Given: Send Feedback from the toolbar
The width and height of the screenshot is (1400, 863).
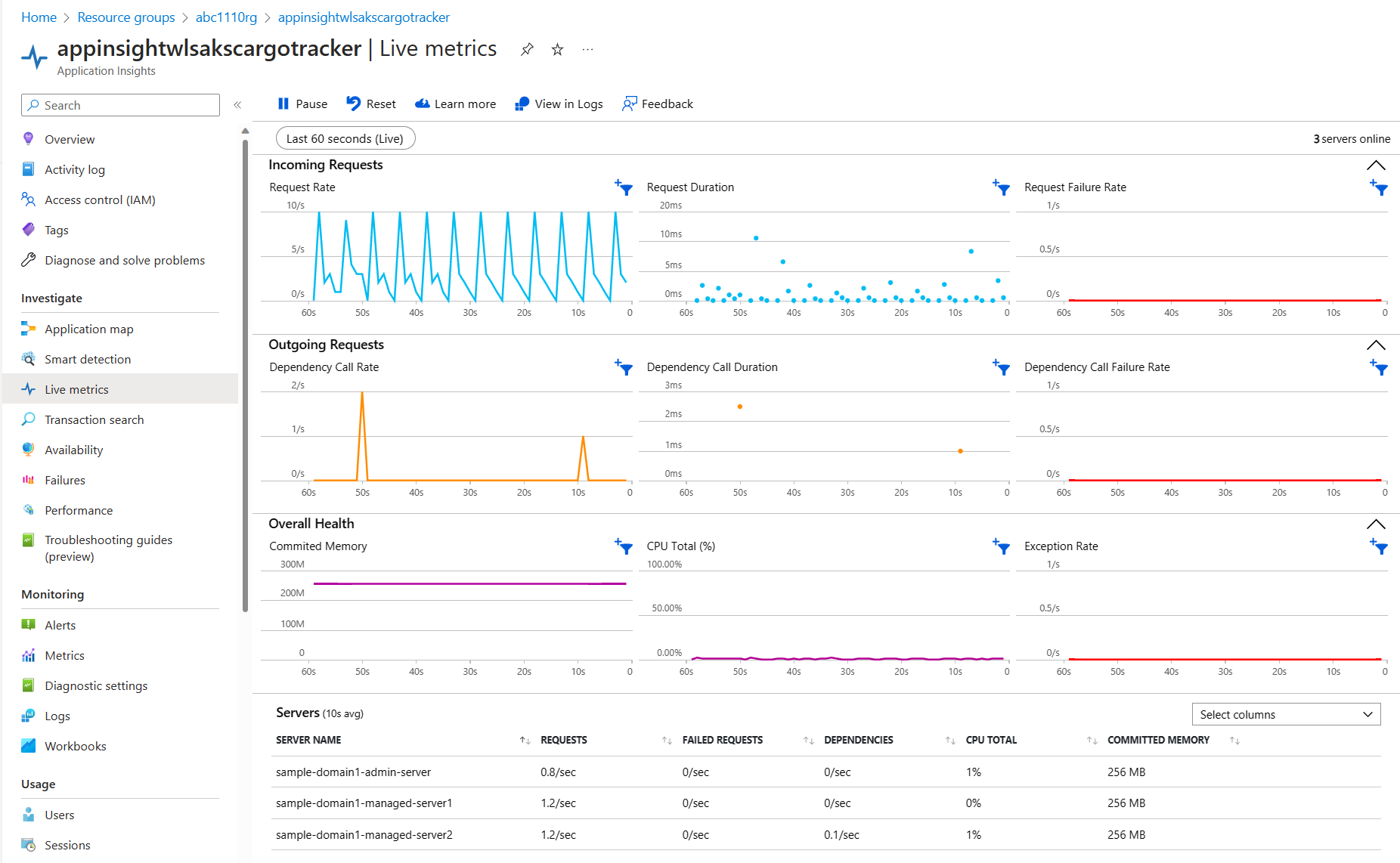Looking at the screenshot, I should [658, 104].
